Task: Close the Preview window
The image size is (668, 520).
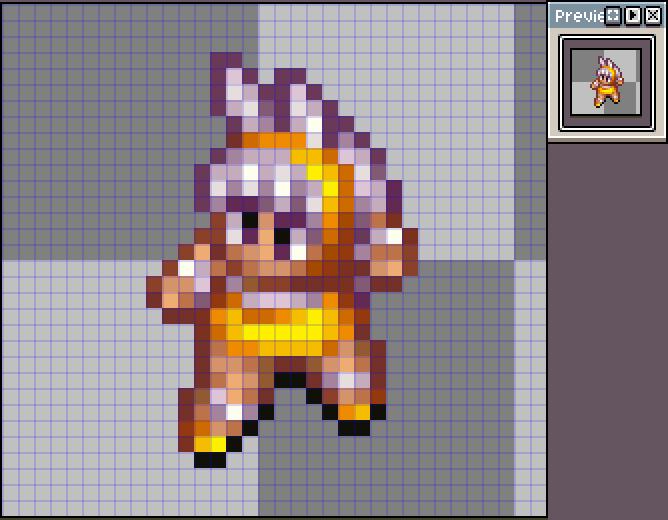Action: pyautogui.click(x=653, y=16)
